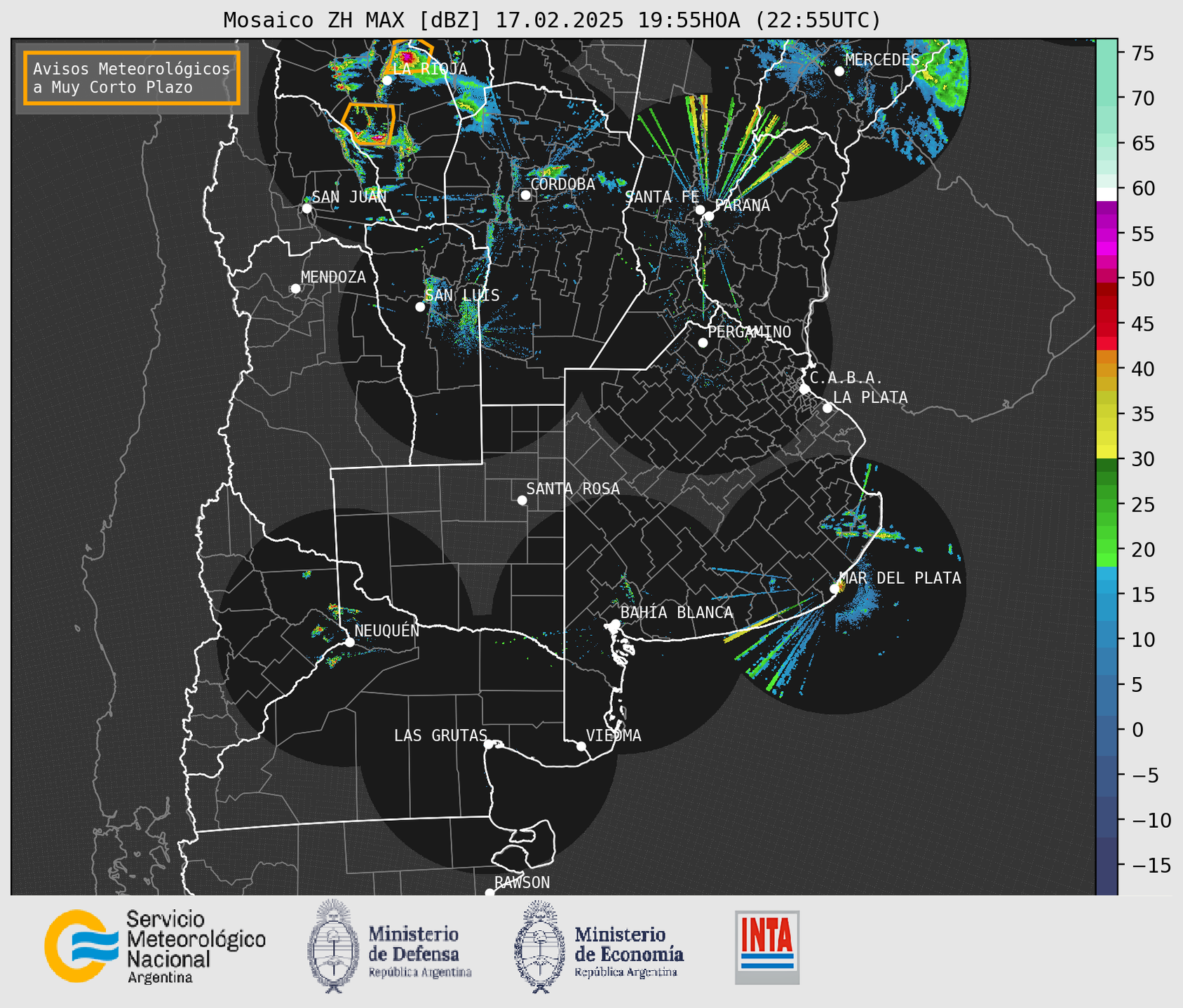
Task: Click the MERCEDES map label
Action: 882,60
